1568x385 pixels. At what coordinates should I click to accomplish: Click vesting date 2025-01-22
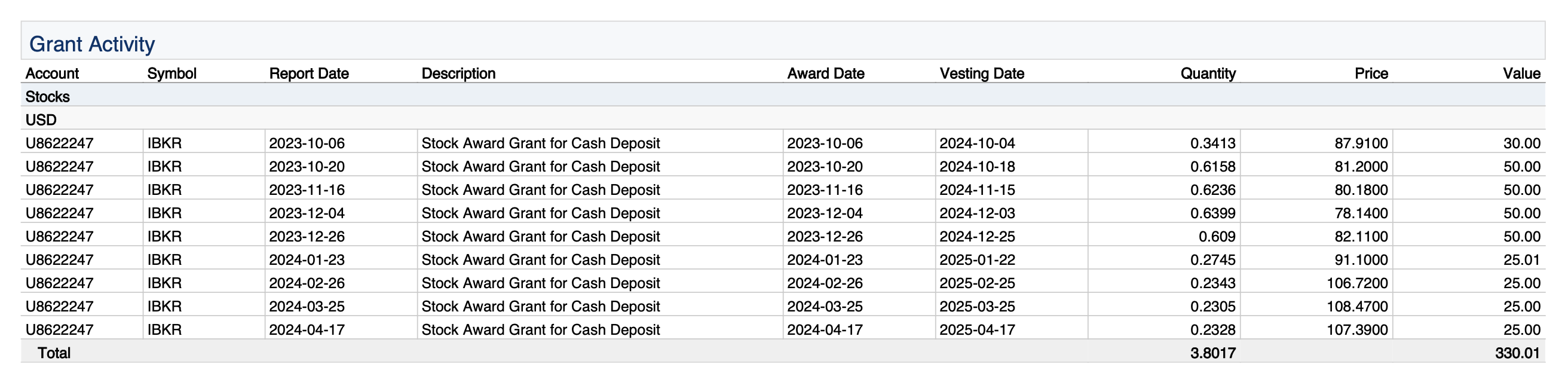978,259
